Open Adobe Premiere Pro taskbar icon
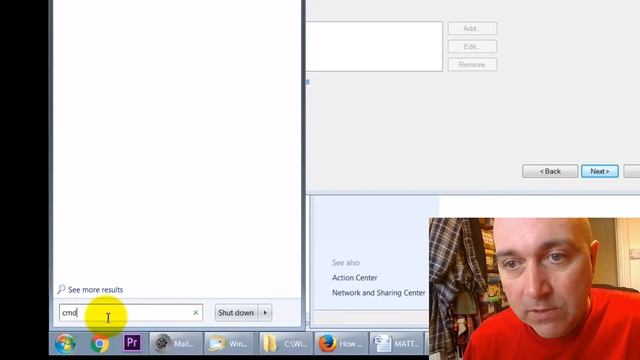640x360 pixels. (x=132, y=342)
